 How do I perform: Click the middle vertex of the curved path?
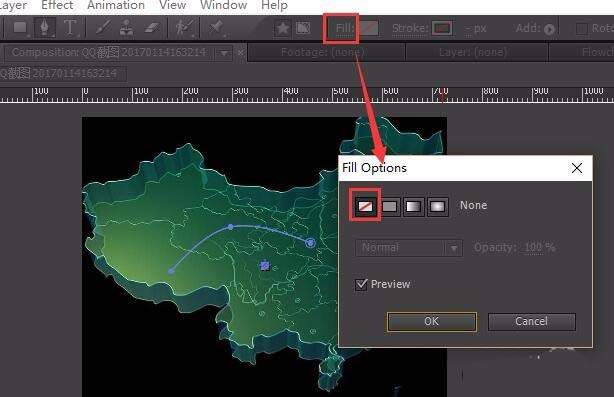[x=231, y=227]
